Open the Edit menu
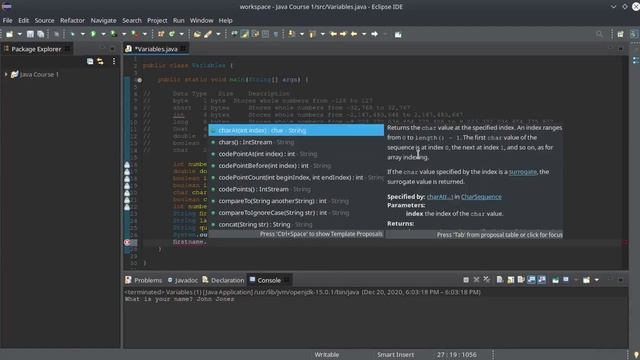The width and height of the screenshot is (640, 360). (24, 20)
